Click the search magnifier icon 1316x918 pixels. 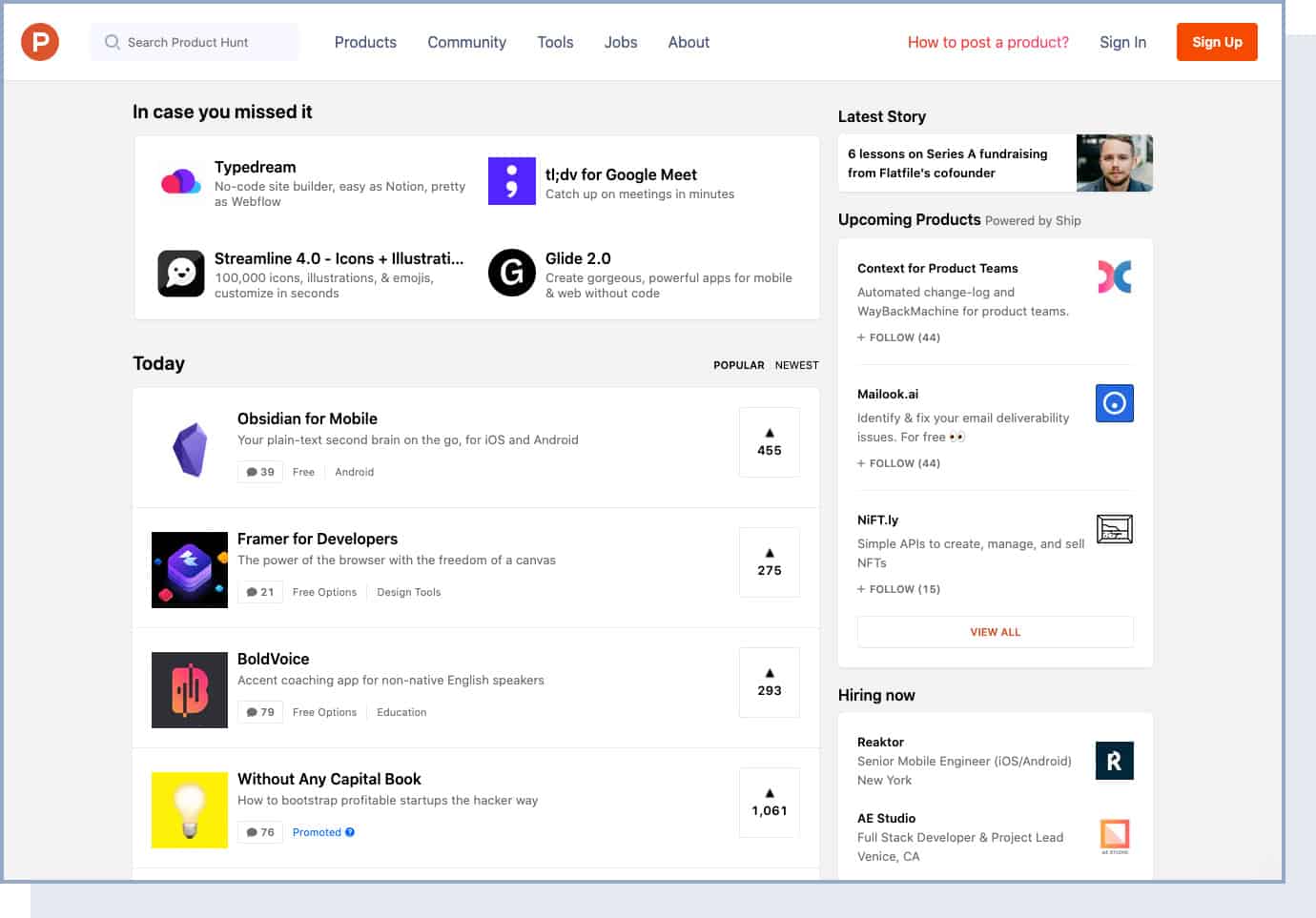[x=113, y=42]
